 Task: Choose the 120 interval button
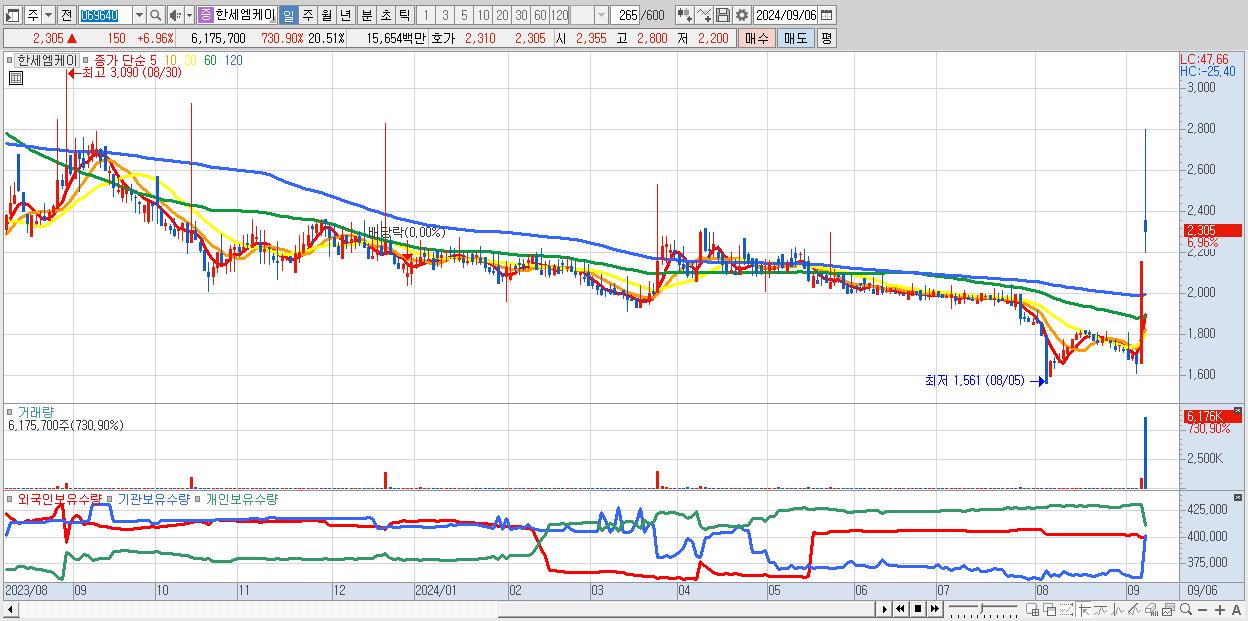coord(559,15)
